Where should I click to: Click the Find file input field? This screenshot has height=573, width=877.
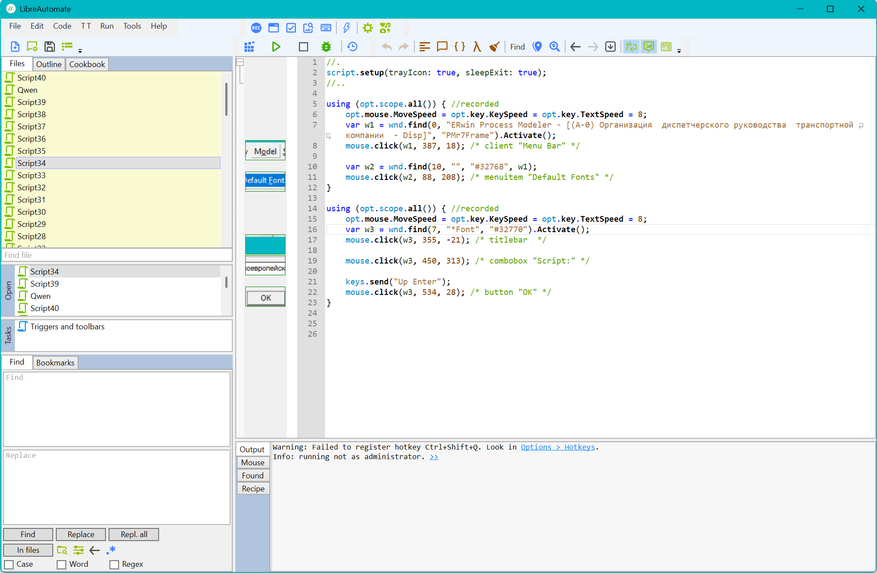117,255
